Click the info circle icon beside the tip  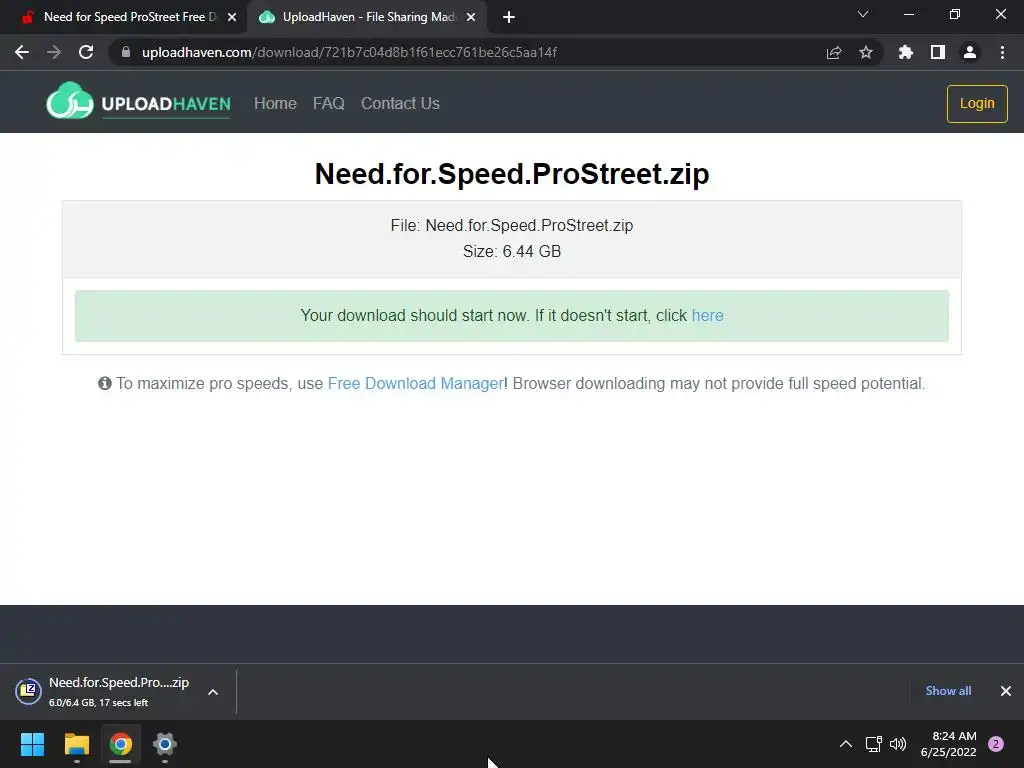tap(104, 383)
